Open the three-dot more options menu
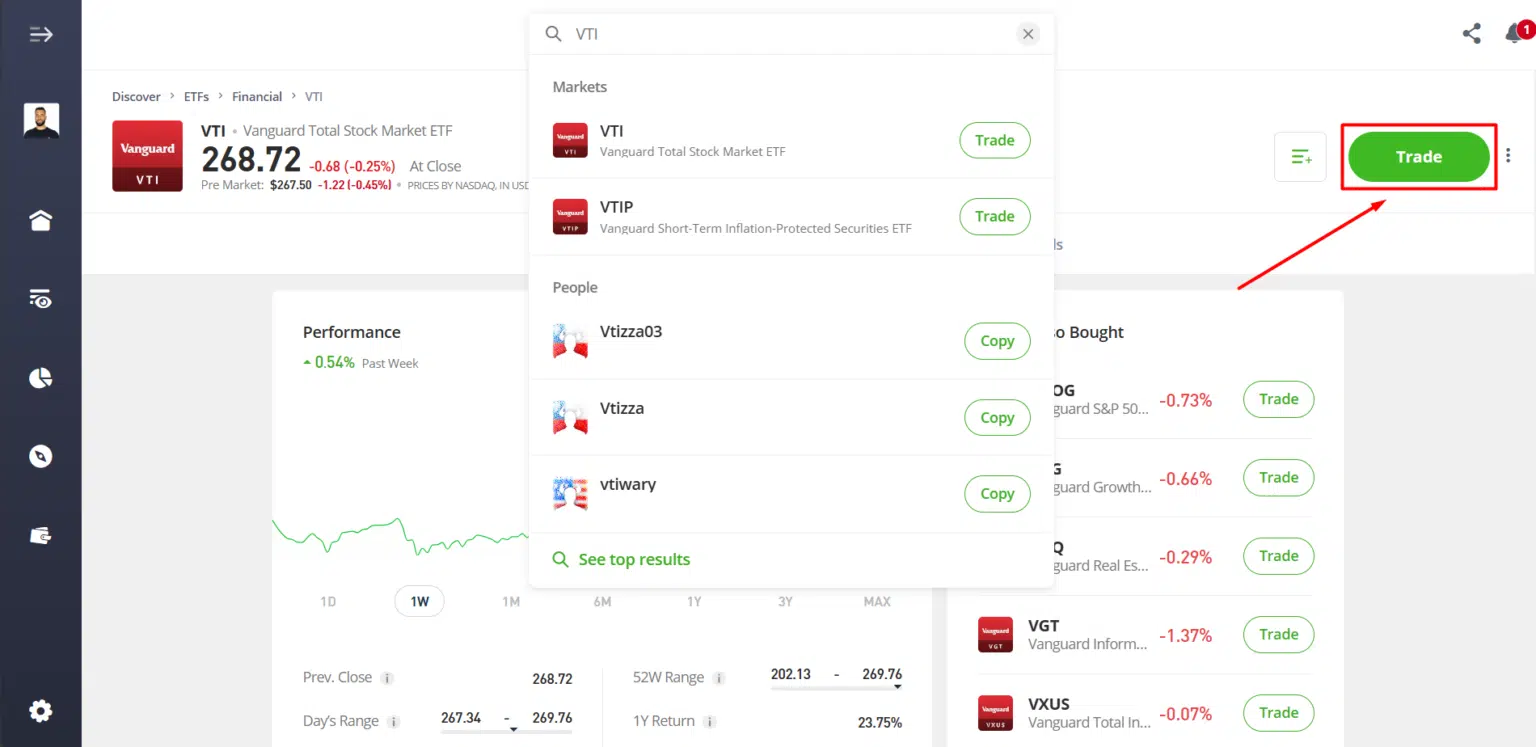 [x=1508, y=156]
